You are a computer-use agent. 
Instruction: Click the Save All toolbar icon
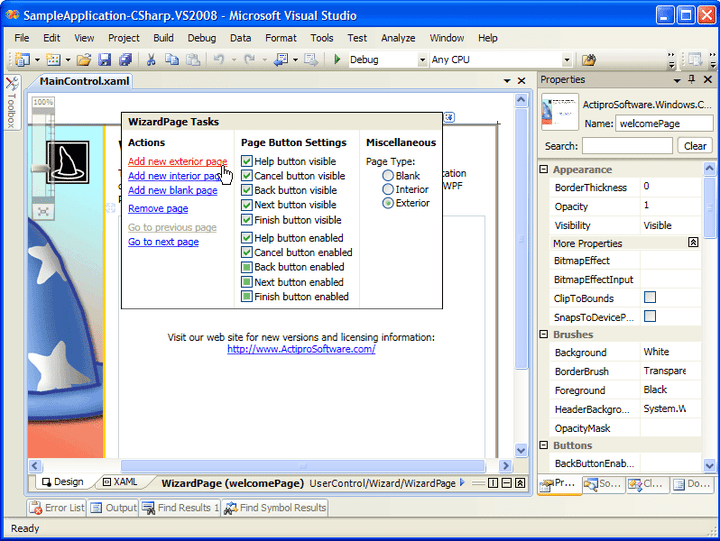pos(122,60)
